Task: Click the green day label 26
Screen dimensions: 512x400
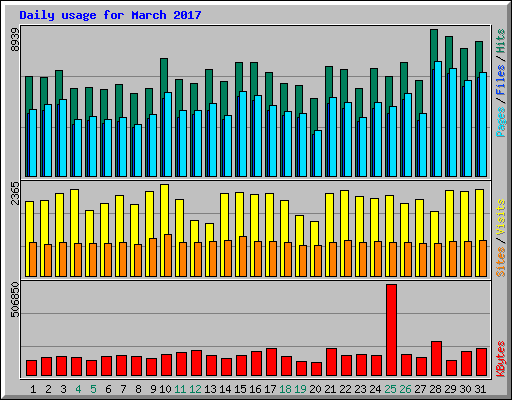Action: click(x=405, y=389)
